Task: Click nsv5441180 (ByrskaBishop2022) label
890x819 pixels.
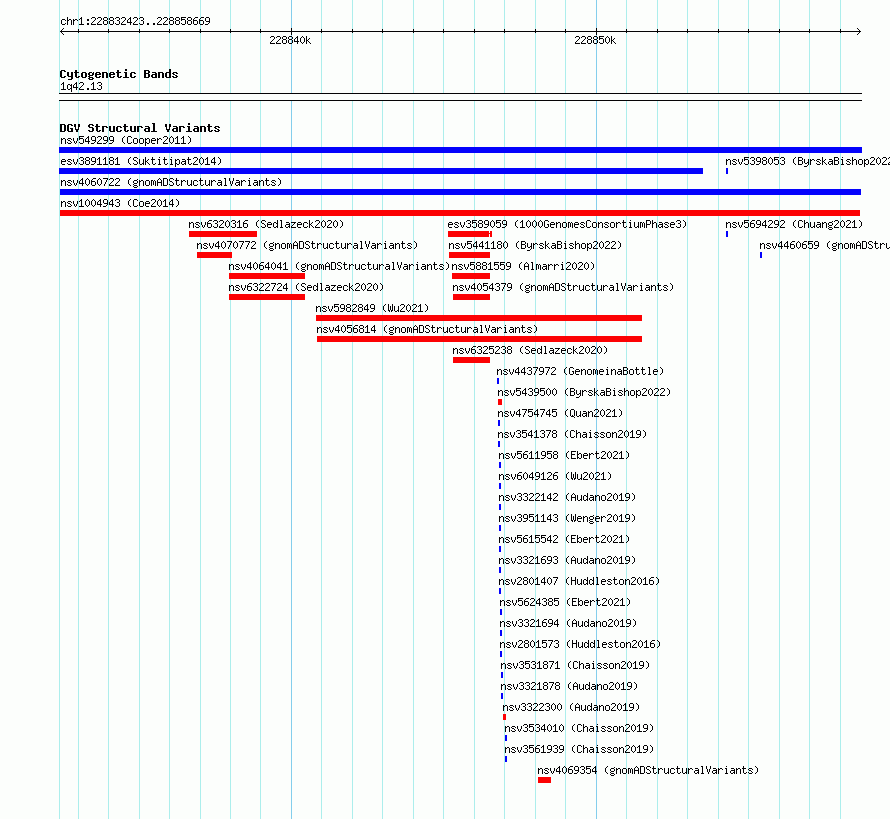Action: (x=535, y=245)
